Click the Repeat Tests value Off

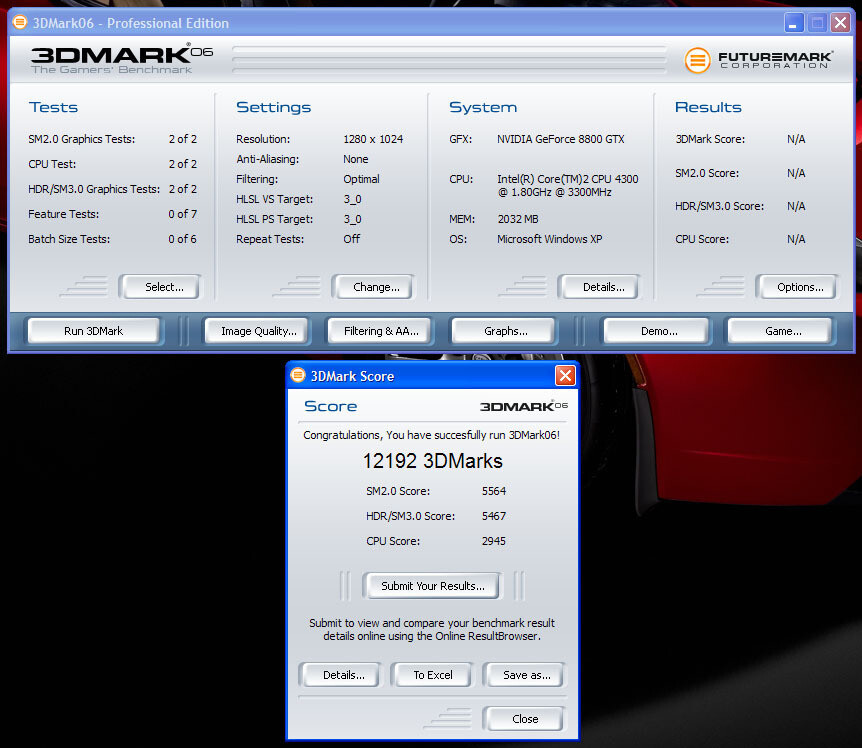coord(352,239)
